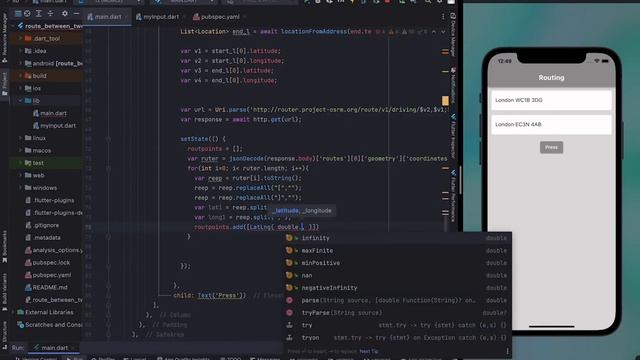Click the editor tabs more options icon
The width and height of the screenshot is (640, 360).
click(x=443, y=17)
